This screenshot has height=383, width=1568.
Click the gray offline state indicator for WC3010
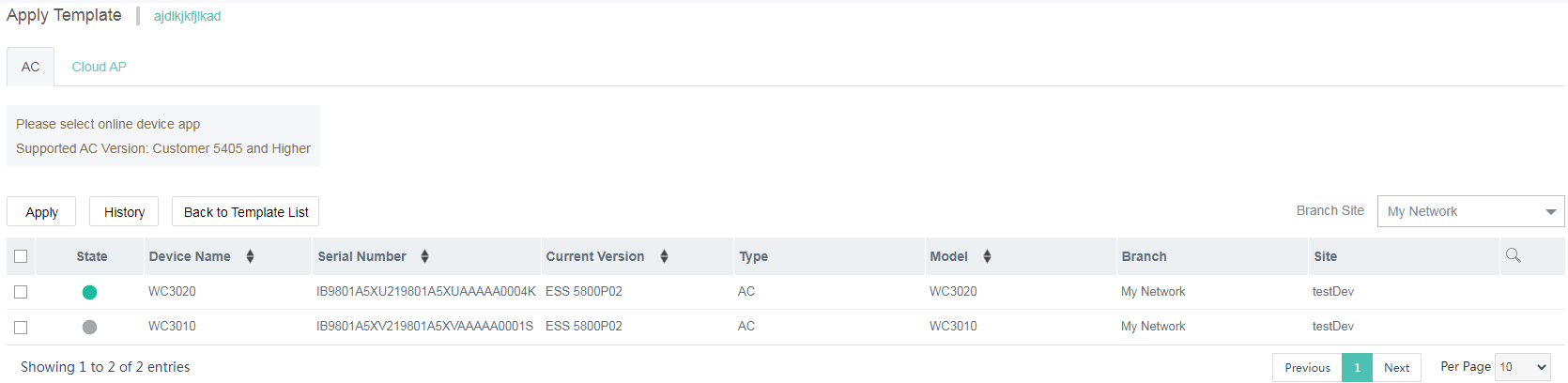tap(89, 327)
